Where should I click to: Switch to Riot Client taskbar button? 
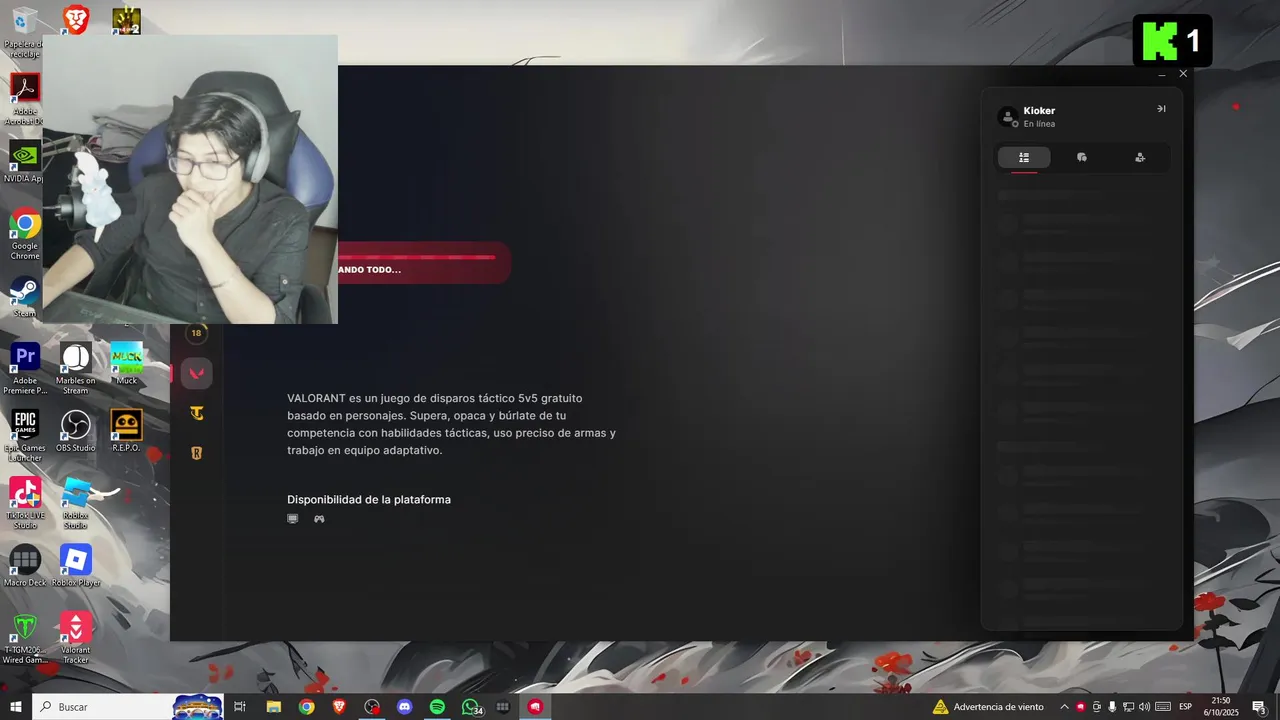535,707
